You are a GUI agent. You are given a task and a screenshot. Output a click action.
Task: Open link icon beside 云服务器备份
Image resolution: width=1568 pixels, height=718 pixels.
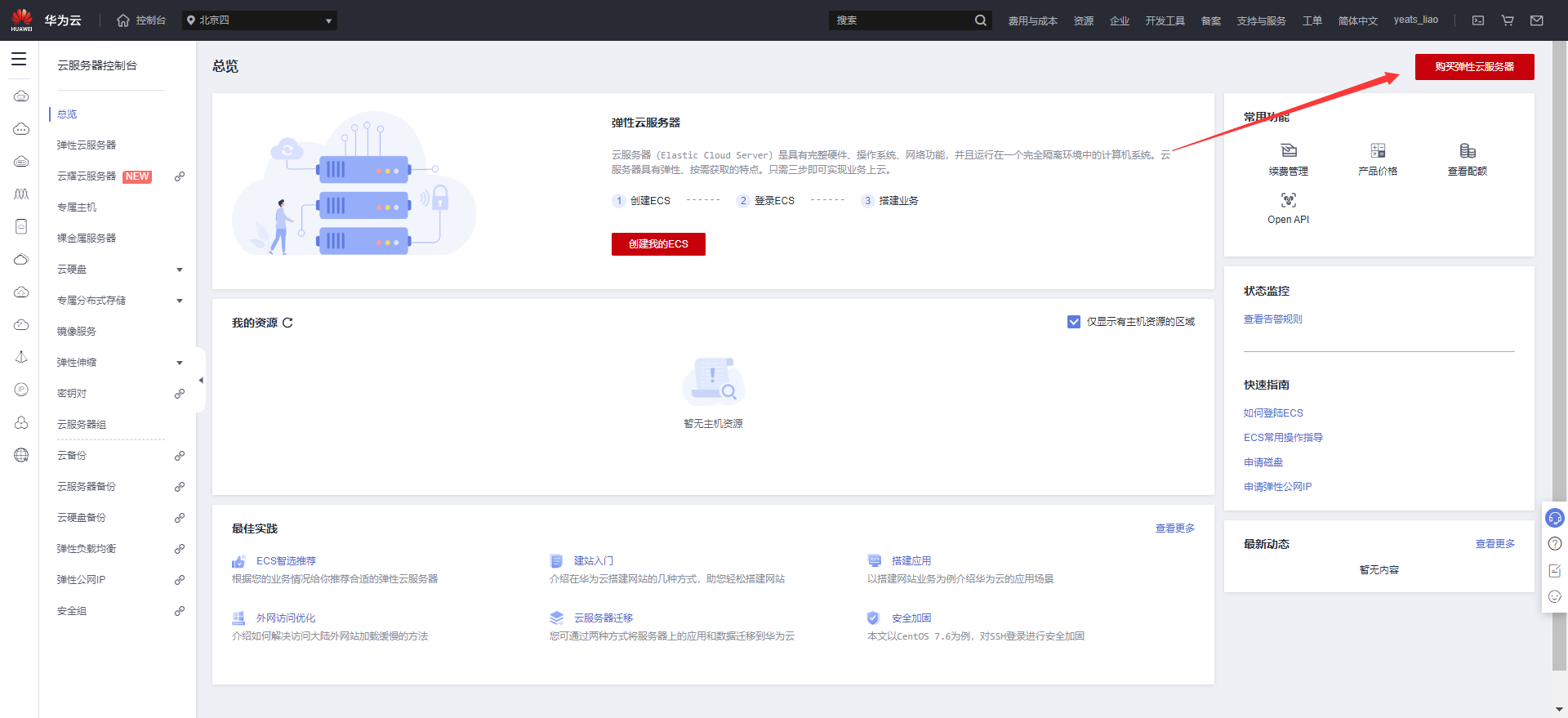point(180,487)
